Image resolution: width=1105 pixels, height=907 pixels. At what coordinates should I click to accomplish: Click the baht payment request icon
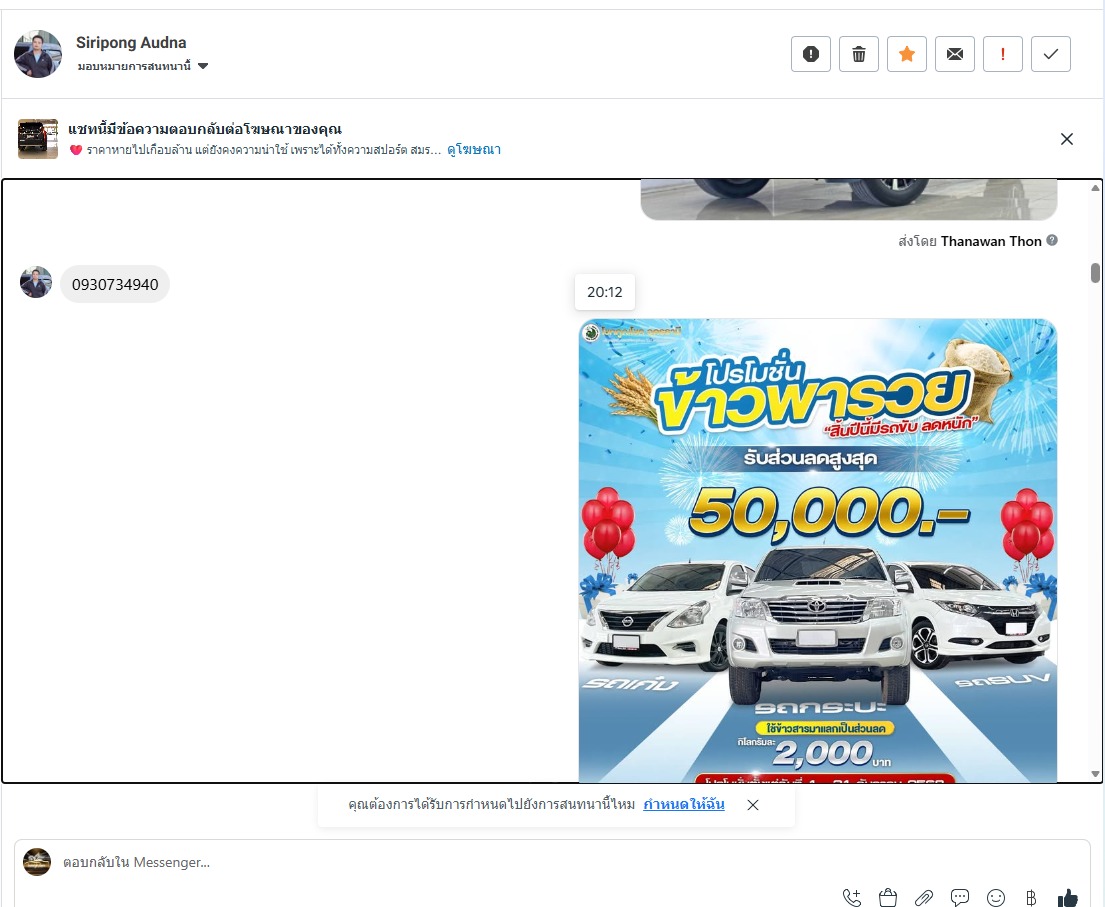[1032, 897]
